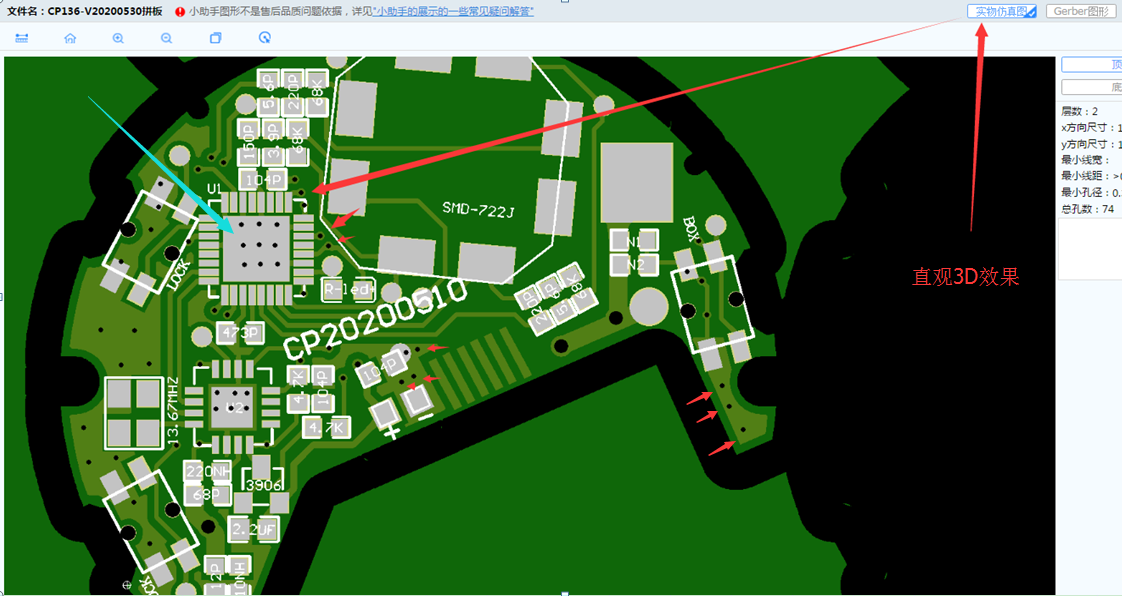Select the 底 bottom layer button

coord(1092,88)
